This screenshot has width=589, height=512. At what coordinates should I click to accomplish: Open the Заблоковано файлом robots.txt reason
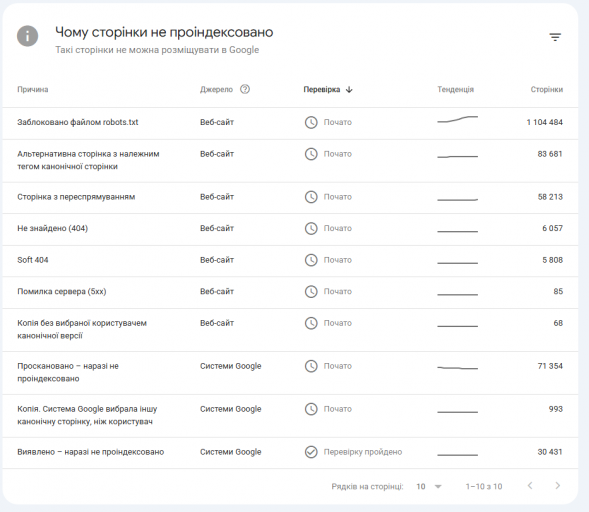(78, 122)
